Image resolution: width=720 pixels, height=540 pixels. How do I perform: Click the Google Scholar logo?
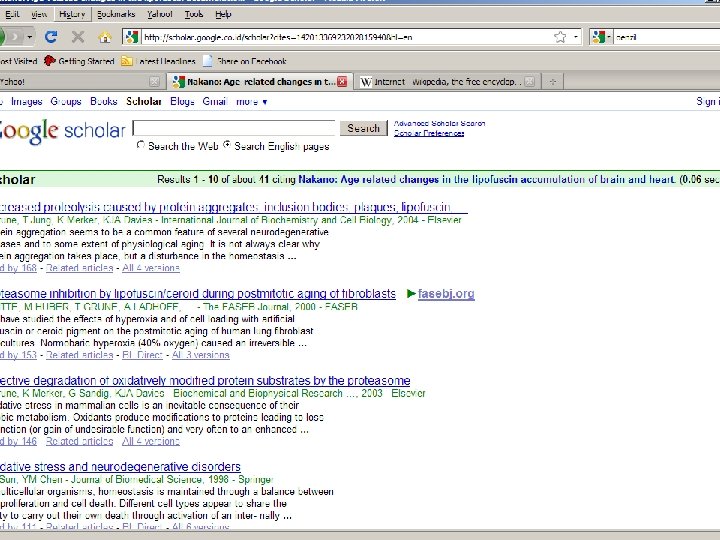[62, 131]
